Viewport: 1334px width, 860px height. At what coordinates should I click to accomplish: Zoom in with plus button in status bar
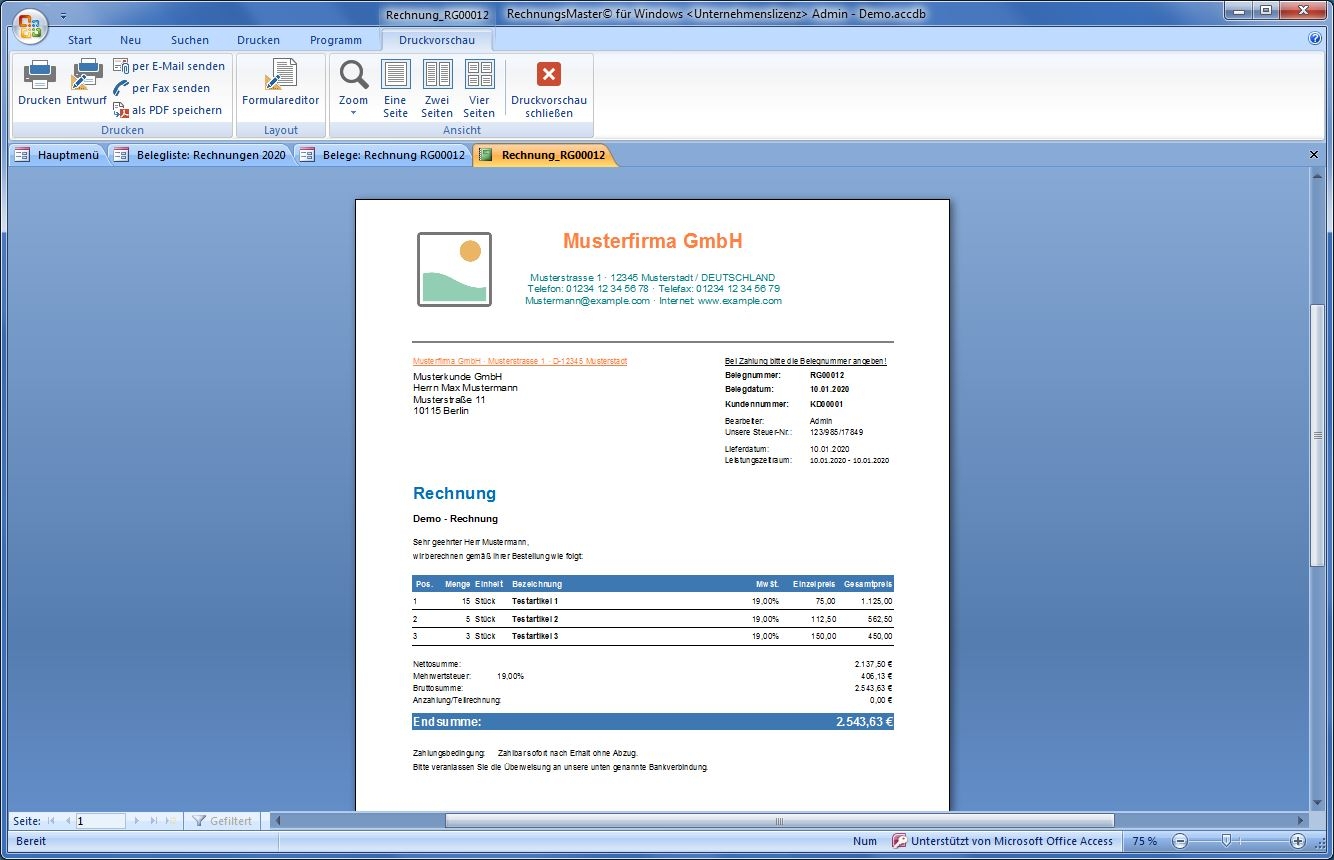point(1298,841)
